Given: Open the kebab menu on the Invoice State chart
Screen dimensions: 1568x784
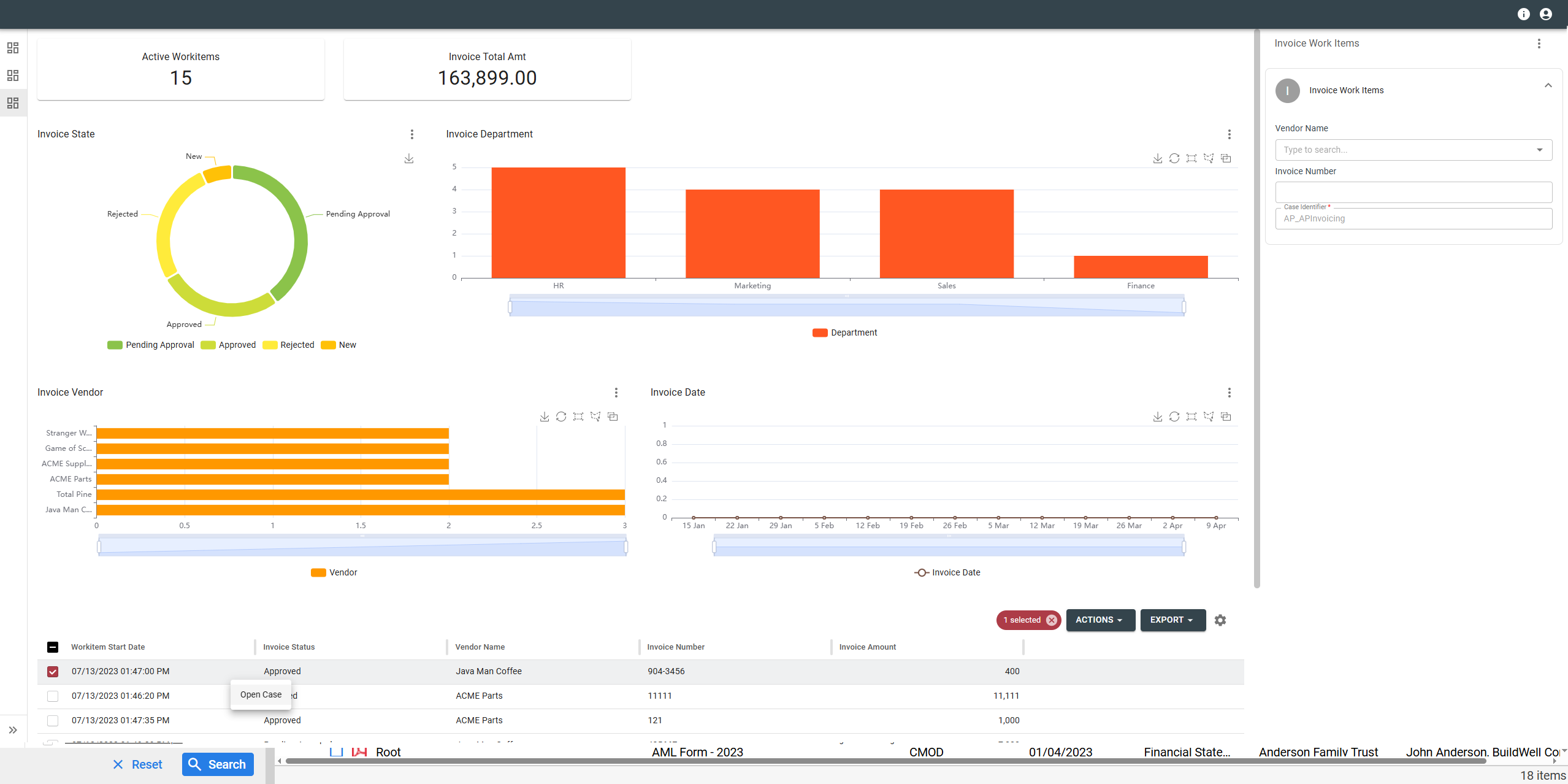Looking at the screenshot, I should (411, 134).
